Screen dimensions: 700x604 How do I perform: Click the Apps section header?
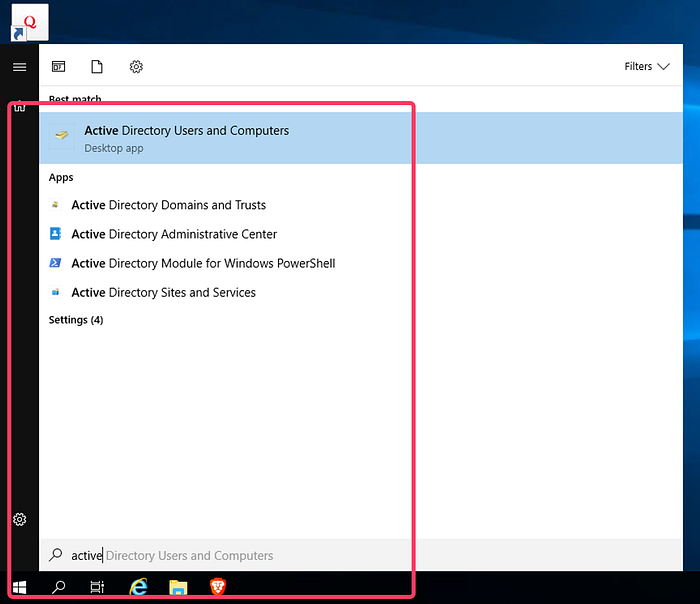pos(61,177)
